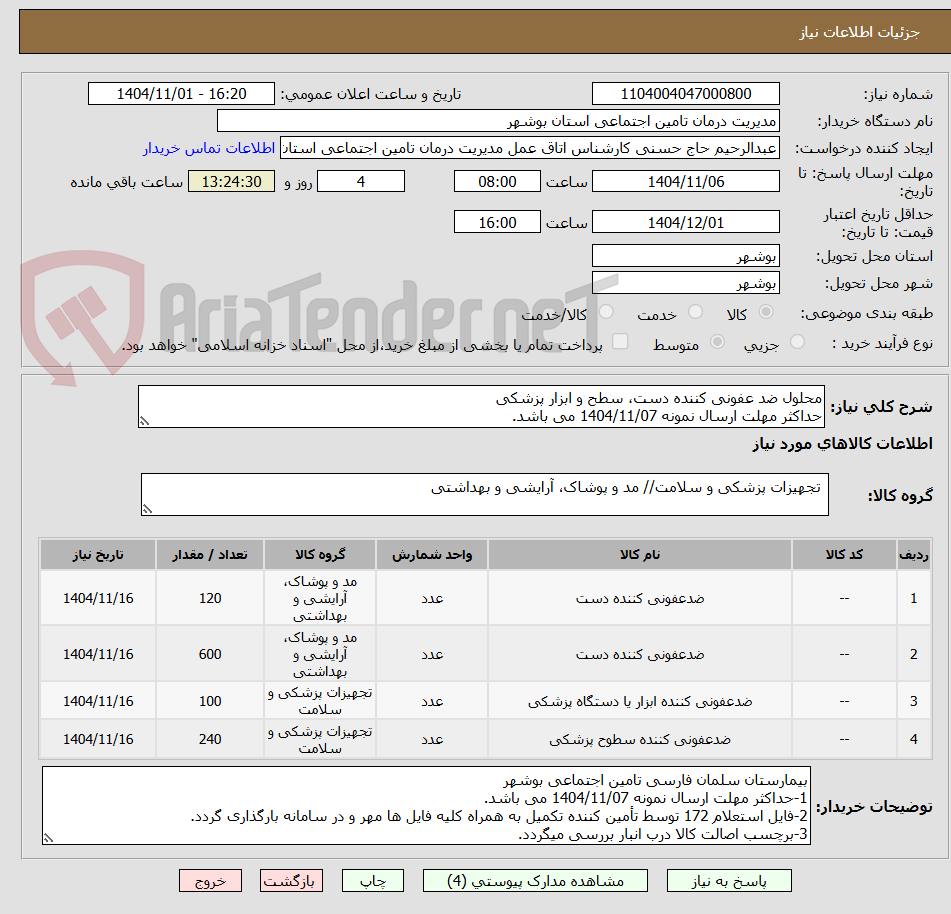This screenshot has width=951, height=914.
Task: Click the کد کالا column header
Action: (844, 554)
